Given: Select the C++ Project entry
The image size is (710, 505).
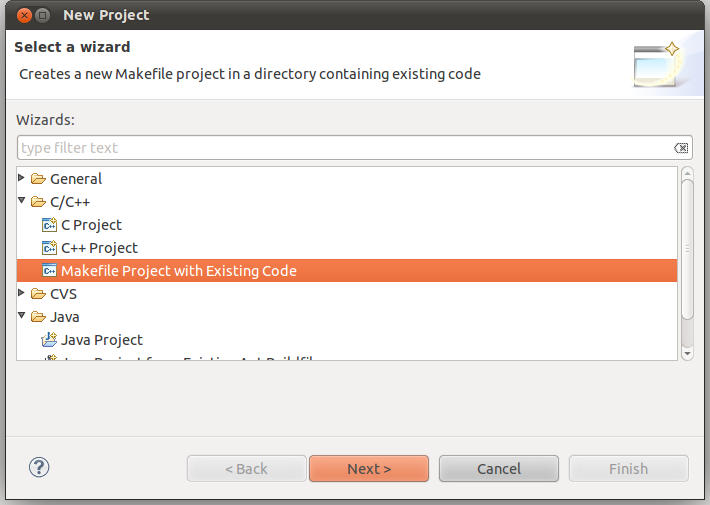Looking at the screenshot, I should coord(99,248).
